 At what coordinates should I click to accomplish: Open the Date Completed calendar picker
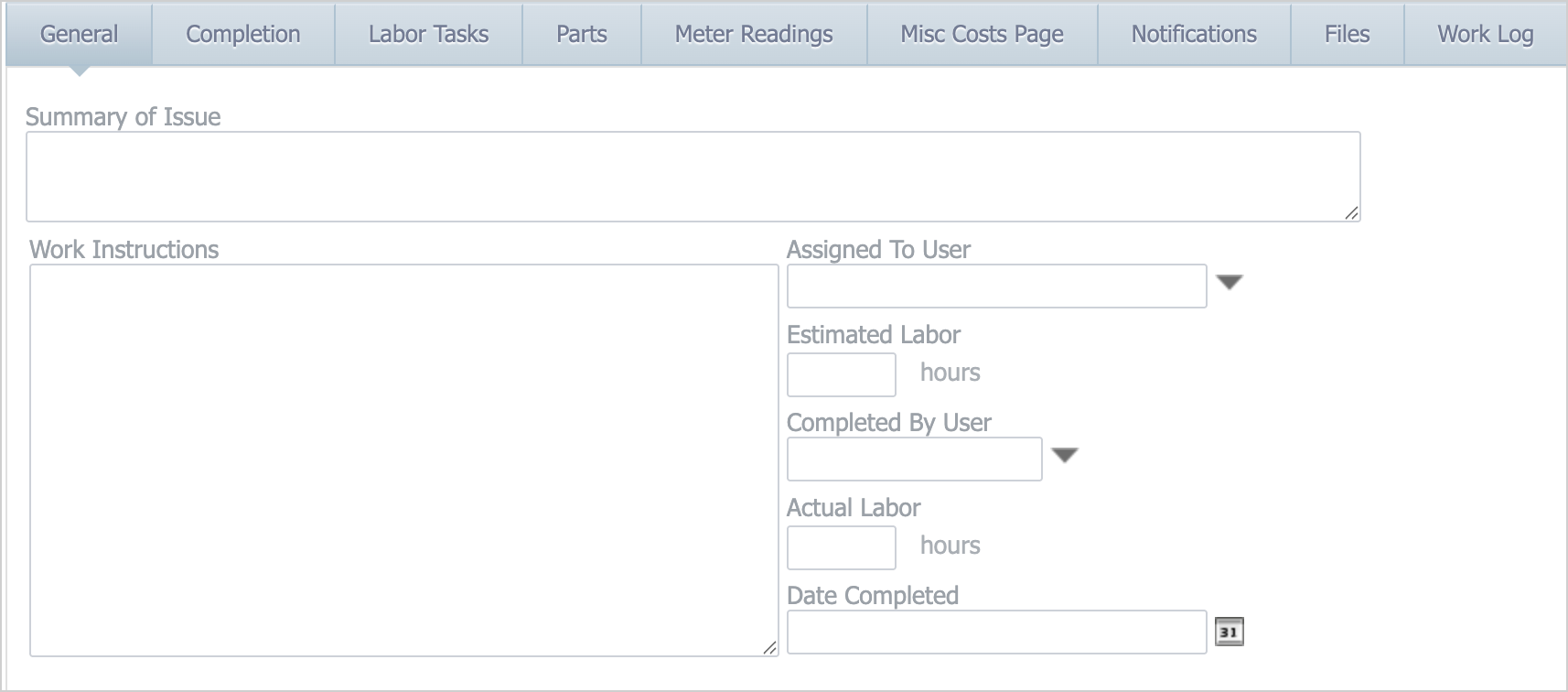[x=1229, y=632]
